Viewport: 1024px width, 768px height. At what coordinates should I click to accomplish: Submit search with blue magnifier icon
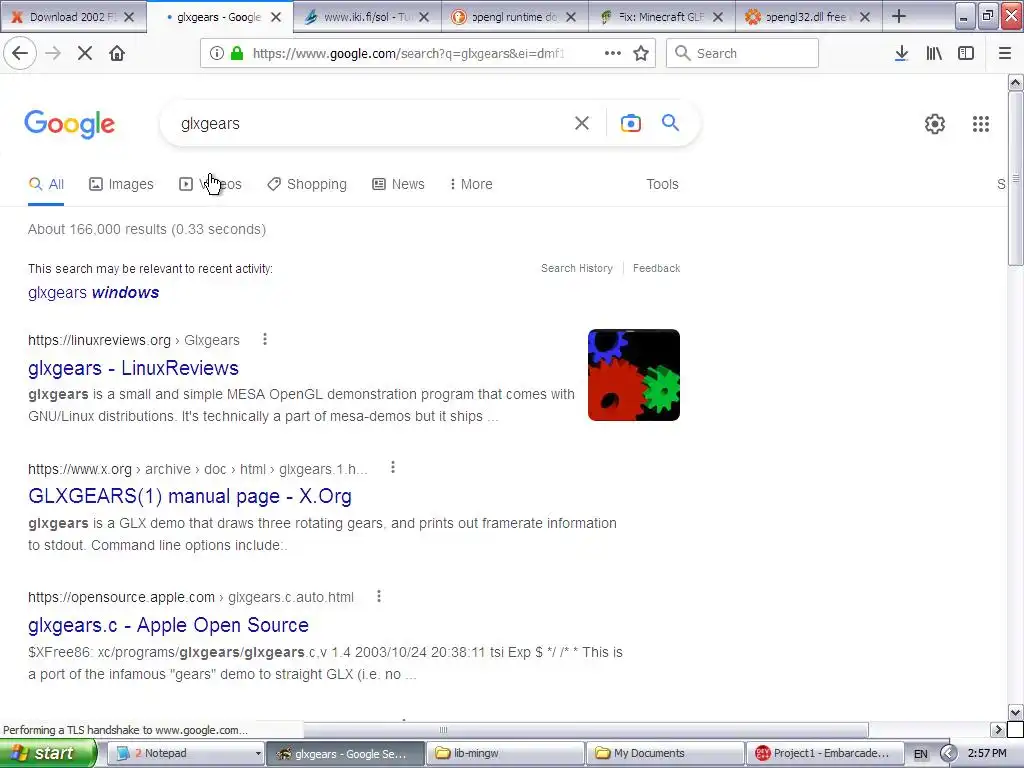670,123
